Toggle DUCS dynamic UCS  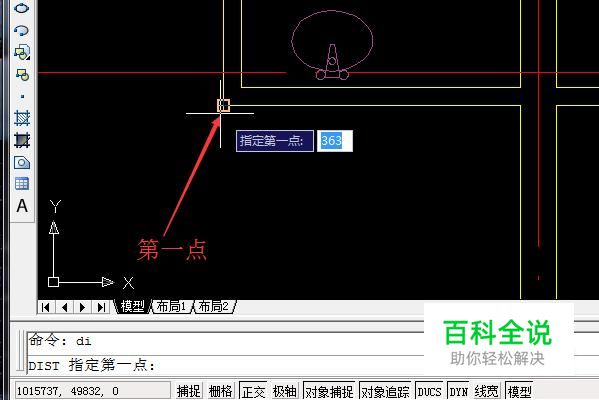click(x=429, y=391)
